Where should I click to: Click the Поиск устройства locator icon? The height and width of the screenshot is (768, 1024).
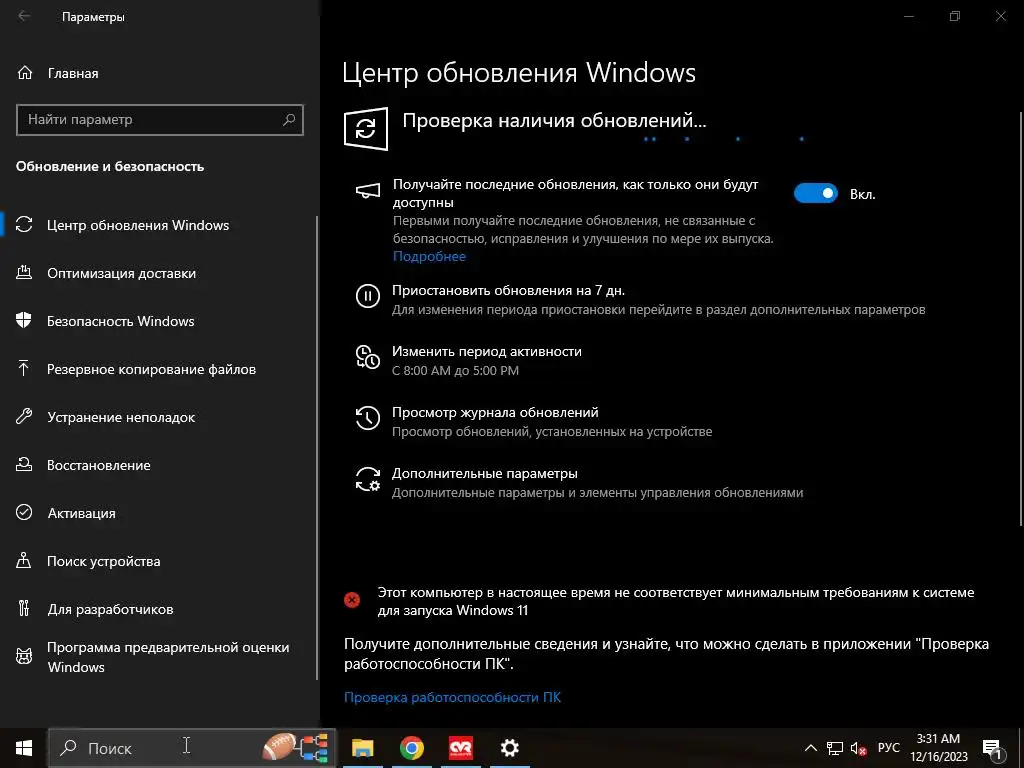(24, 561)
